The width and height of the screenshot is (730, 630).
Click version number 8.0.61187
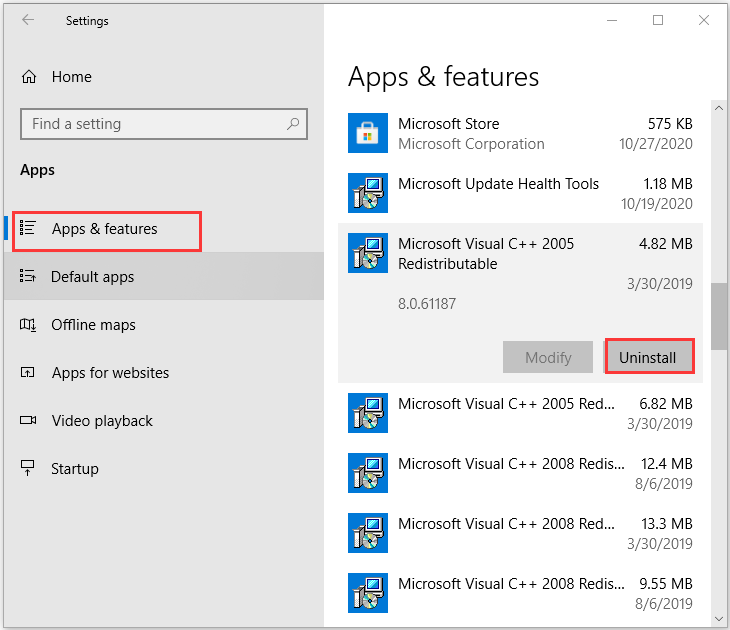pos(426,304)
